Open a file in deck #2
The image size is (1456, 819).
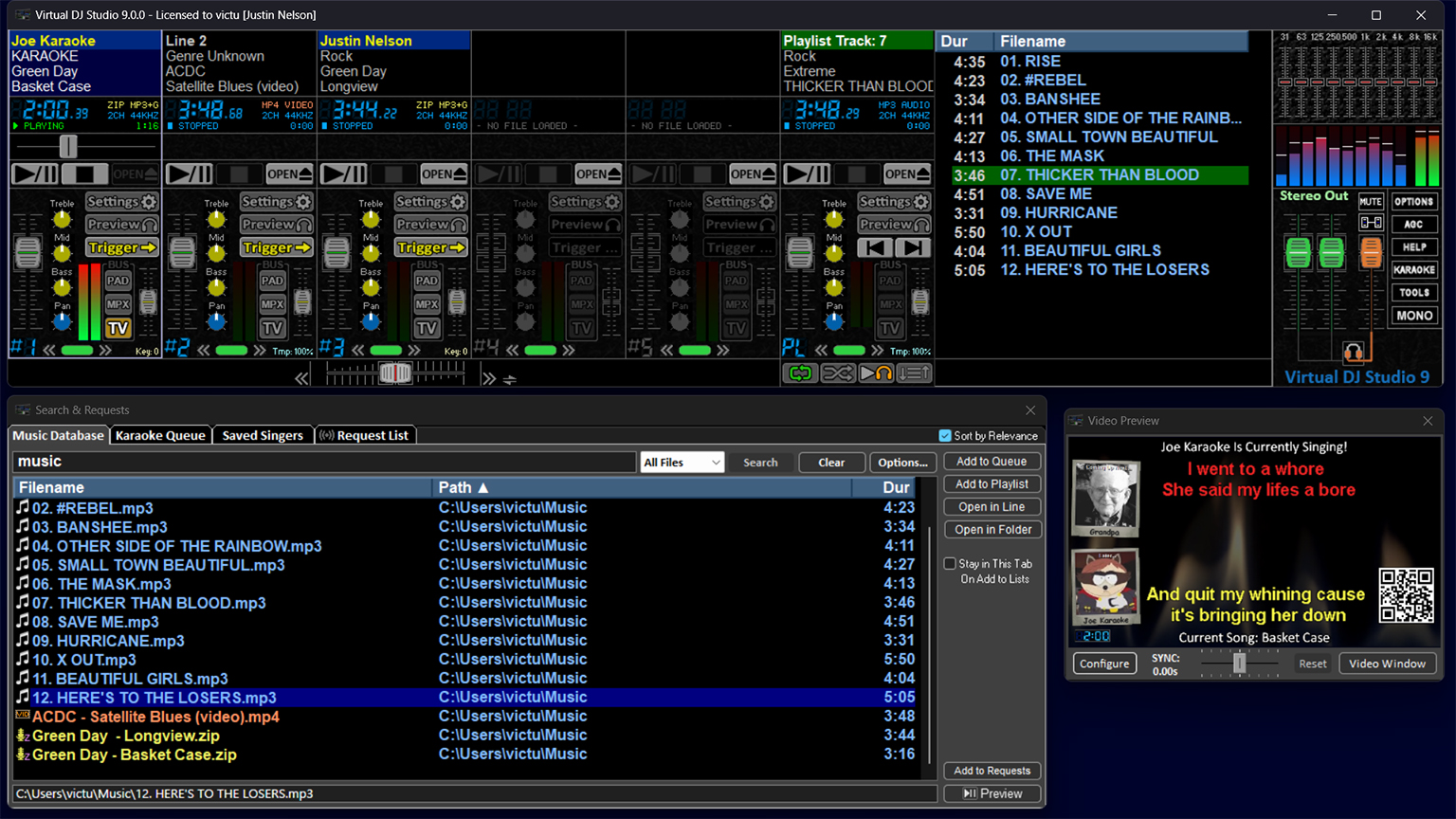coord(289,174)
